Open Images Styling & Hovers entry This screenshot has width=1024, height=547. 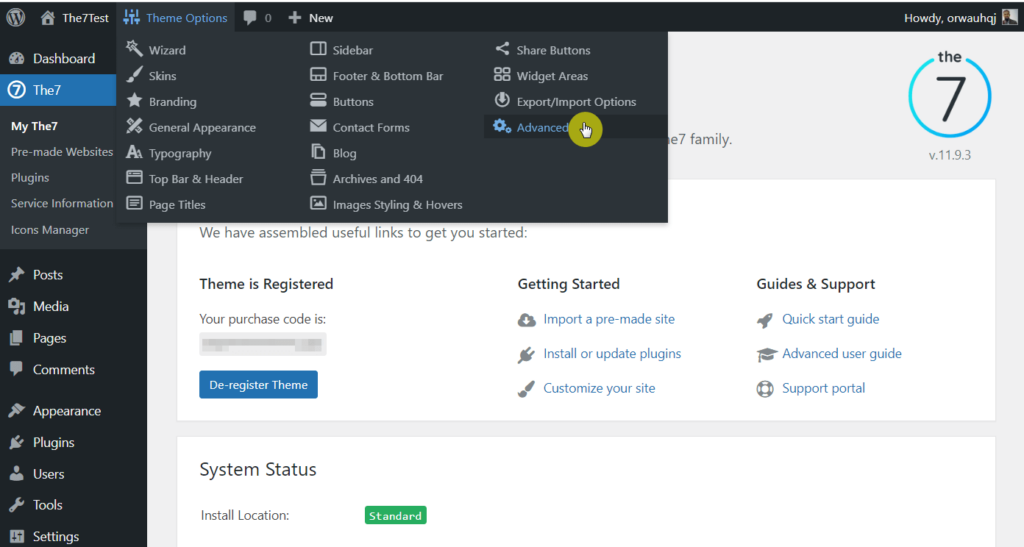coord(397,205)
